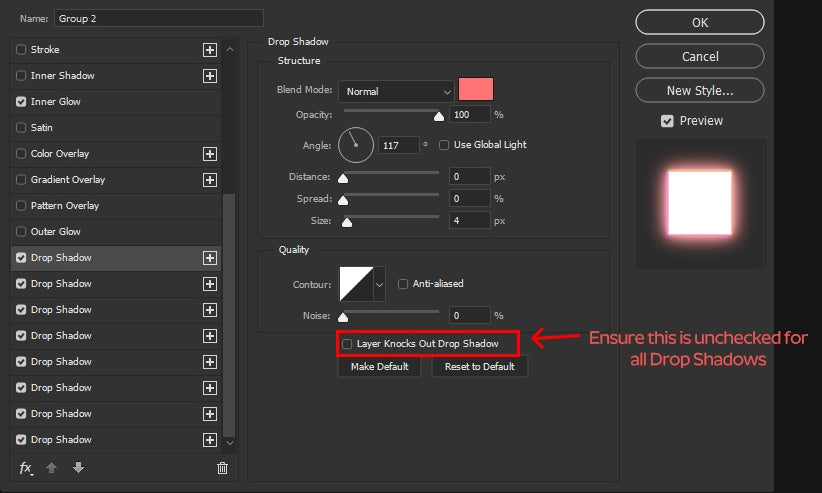The image size is (822, 493).
Task: Enable the Outer Glow checkbox
Action: (x=21, y=232)
